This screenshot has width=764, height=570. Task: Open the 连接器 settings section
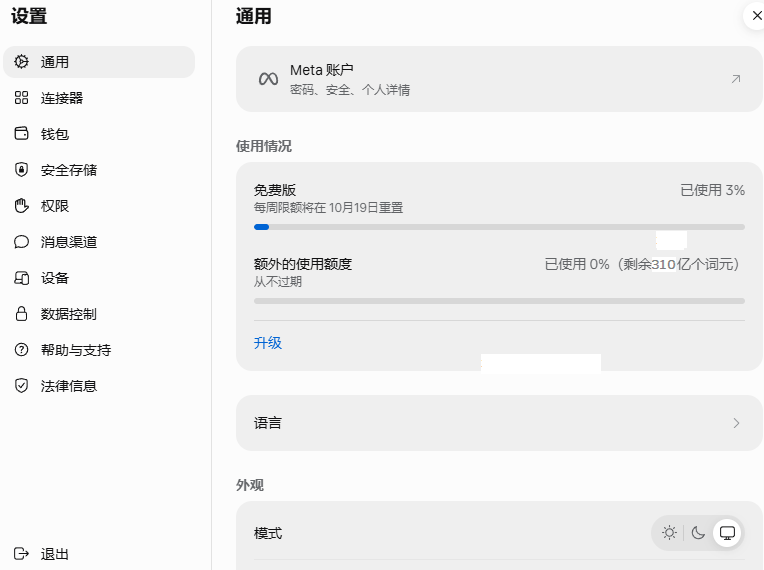coord(99,98)
